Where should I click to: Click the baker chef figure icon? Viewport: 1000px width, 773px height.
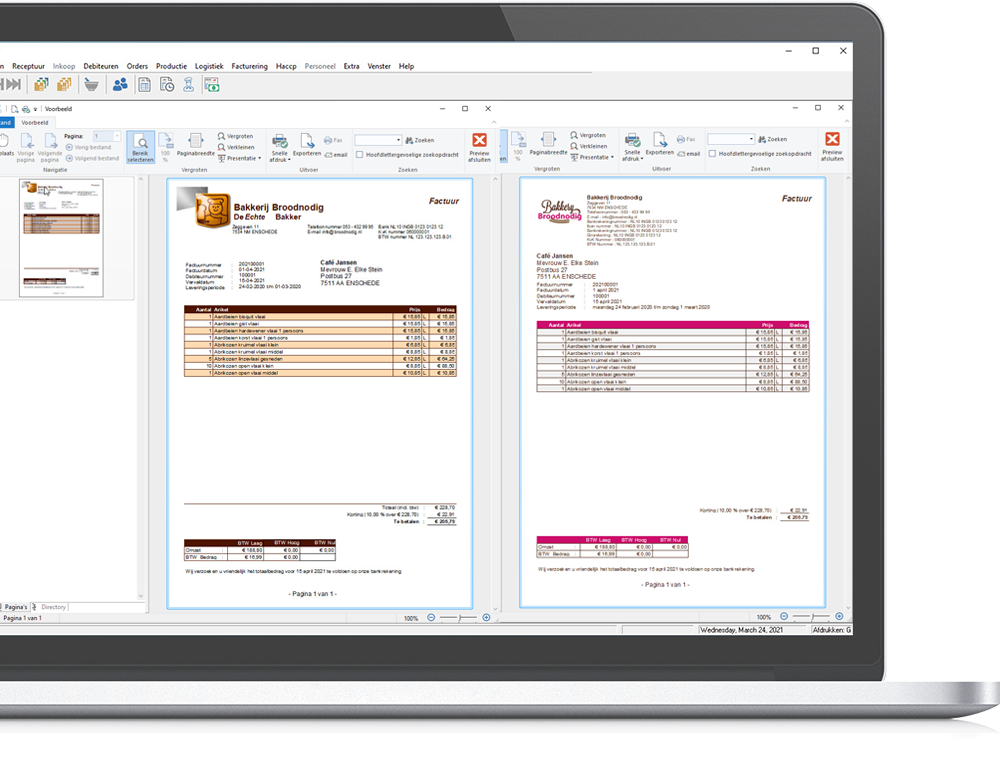(x=189, y=84)
